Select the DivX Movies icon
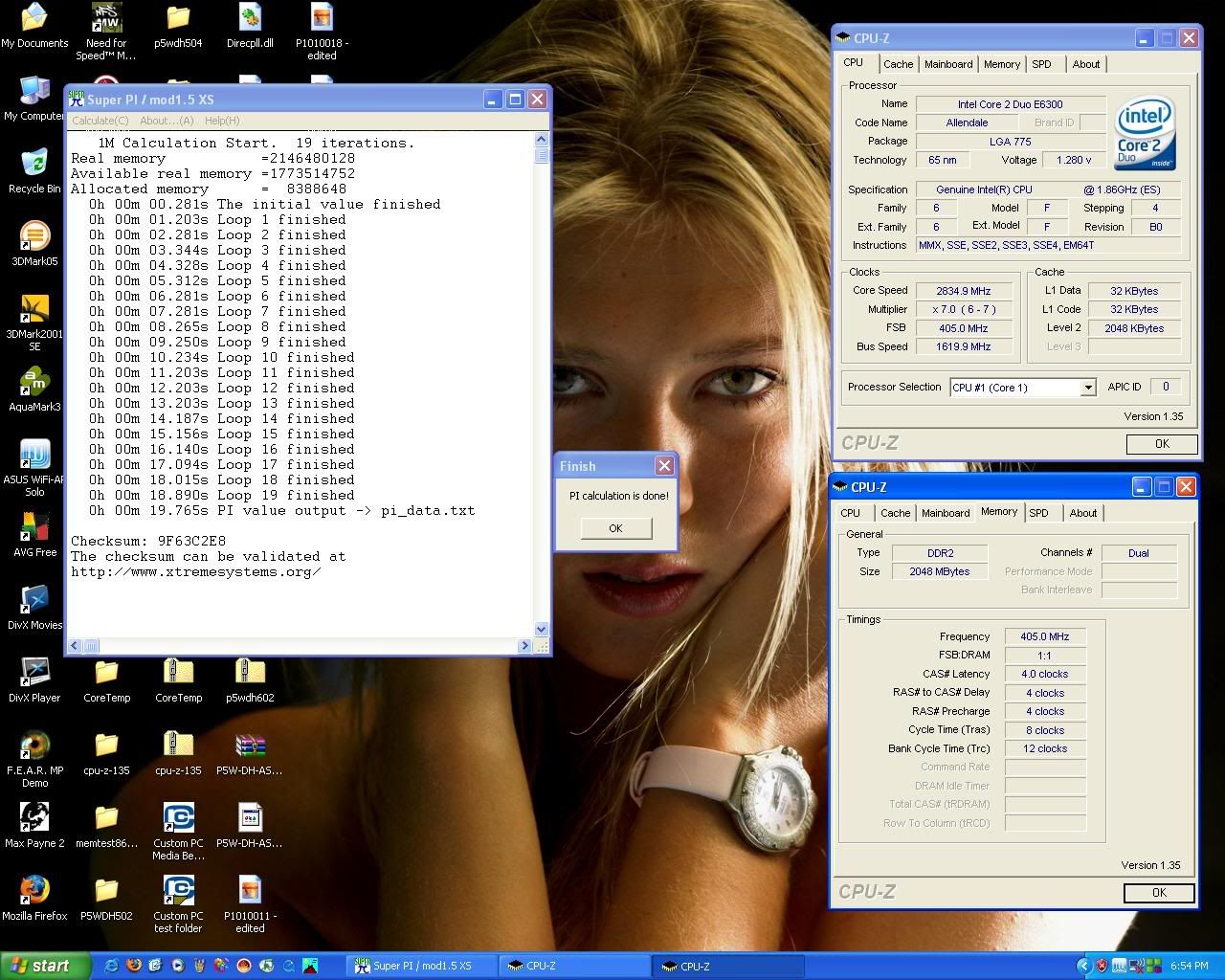The height and width of the screenshot is (980, 1225). click(x=34, y=607)
